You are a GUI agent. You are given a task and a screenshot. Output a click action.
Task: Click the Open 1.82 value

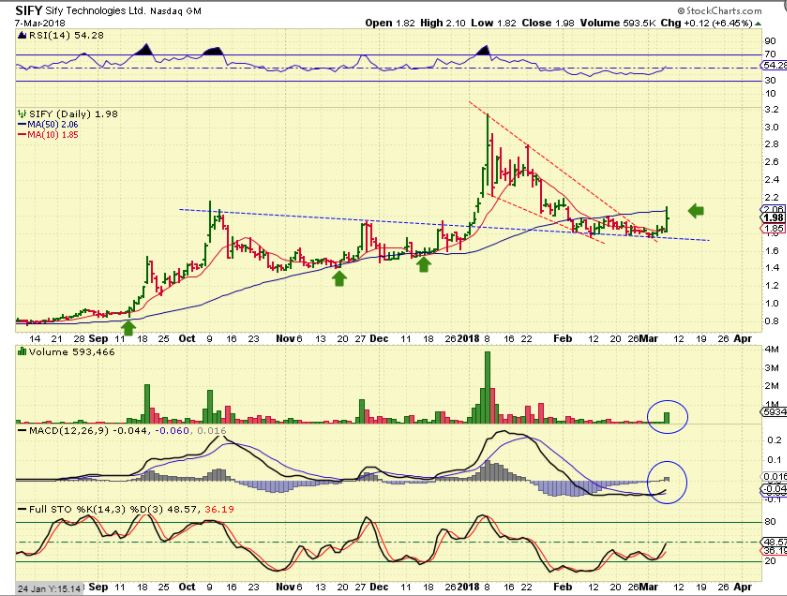(390, 23)
